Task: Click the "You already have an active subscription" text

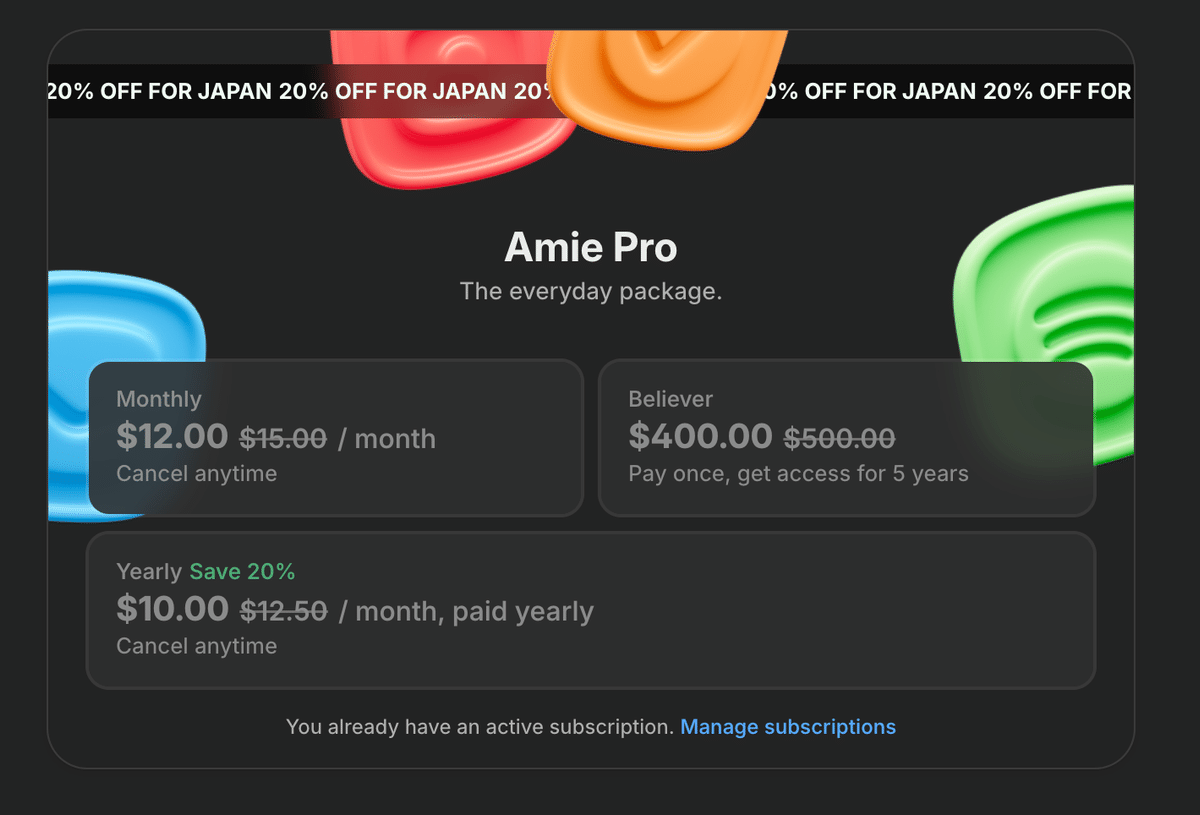Action: click(480, 727)
